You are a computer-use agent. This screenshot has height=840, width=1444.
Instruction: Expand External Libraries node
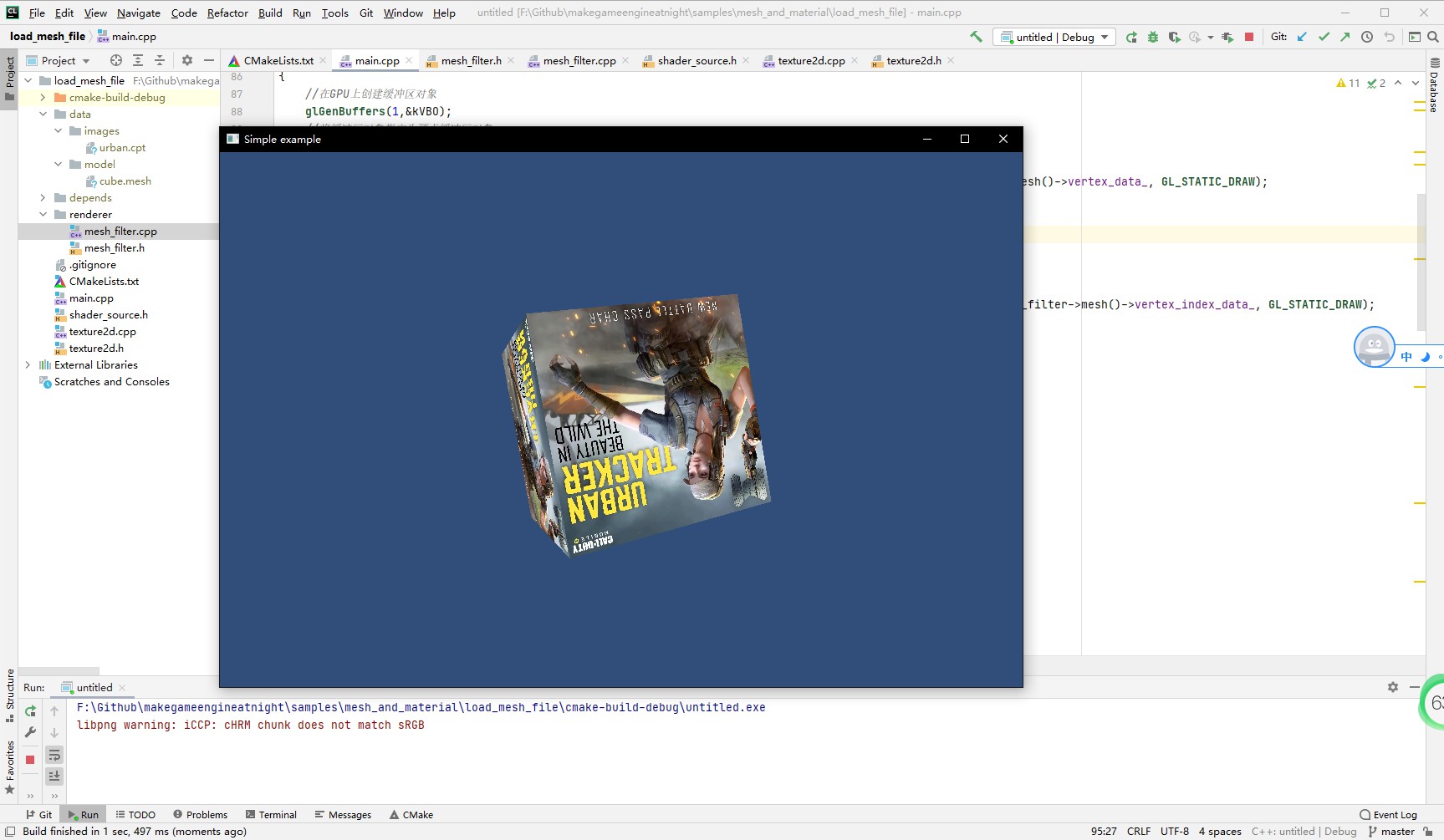28,365
